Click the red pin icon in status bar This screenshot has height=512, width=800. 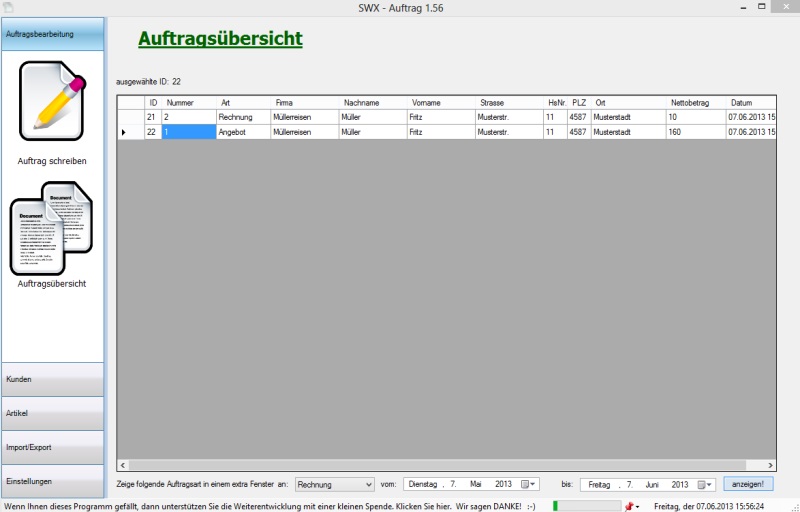629,506
